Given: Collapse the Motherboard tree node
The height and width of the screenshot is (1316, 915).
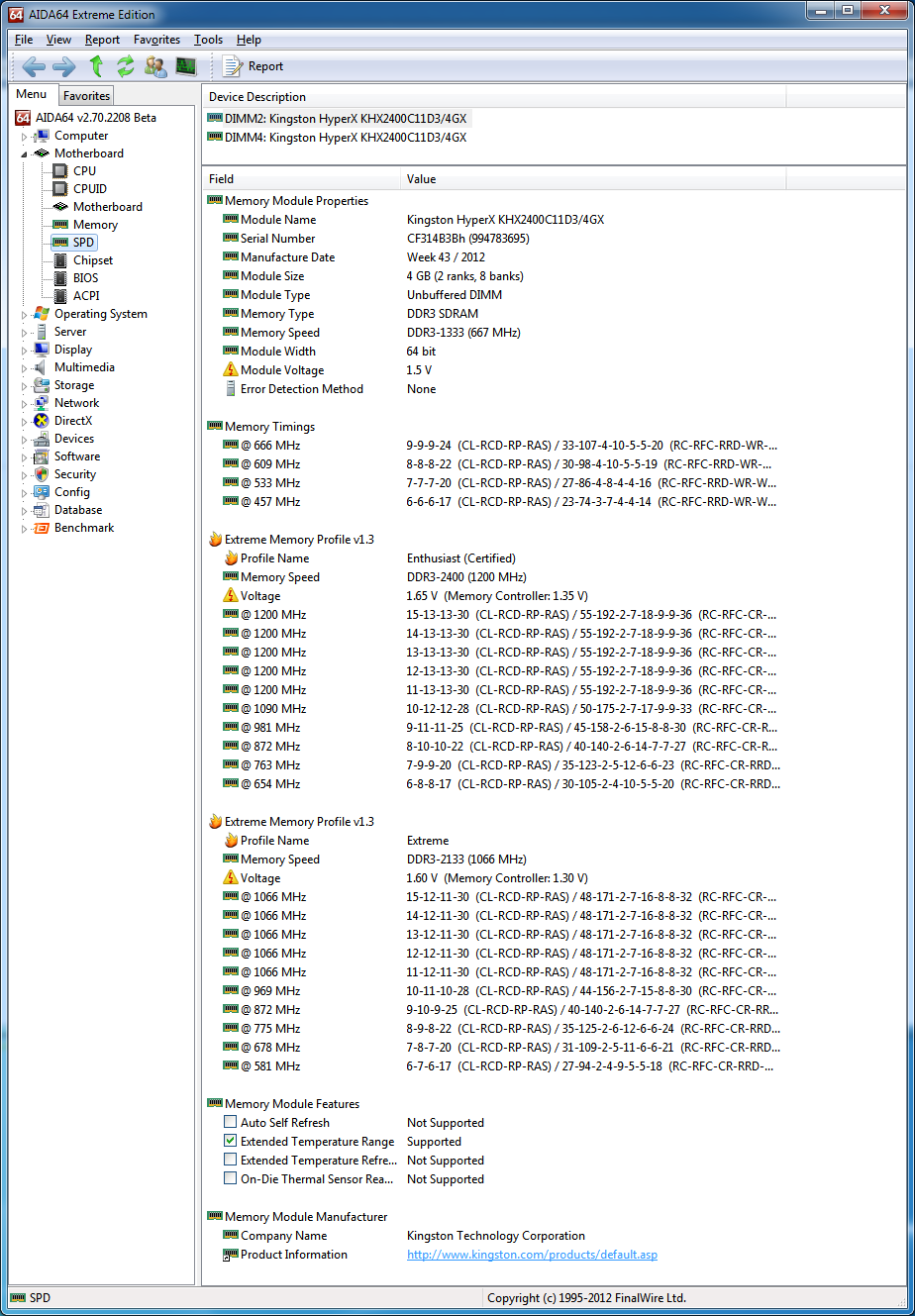Looking at the screenshot, I should click(x=25, y=154).
